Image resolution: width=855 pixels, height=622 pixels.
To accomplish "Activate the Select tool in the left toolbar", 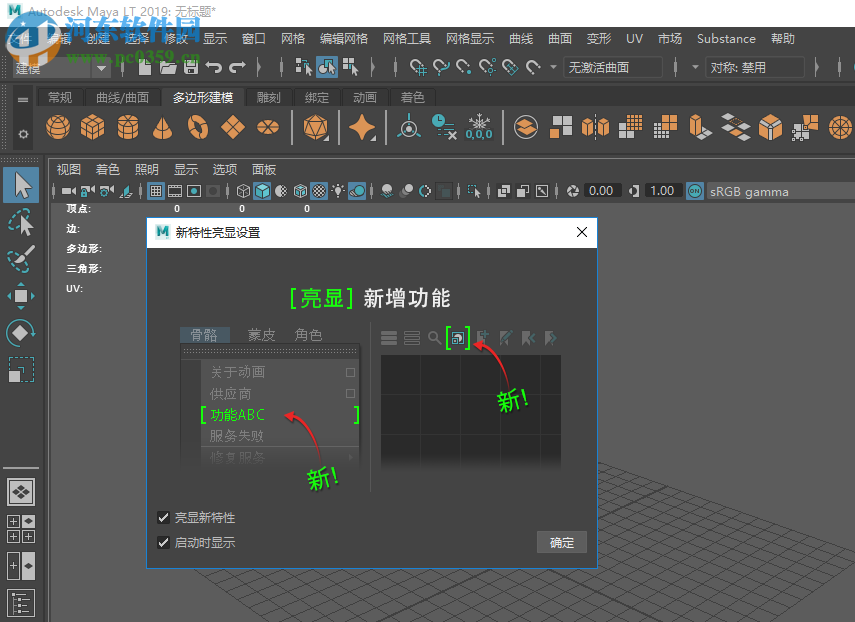I will pos(20,186).
